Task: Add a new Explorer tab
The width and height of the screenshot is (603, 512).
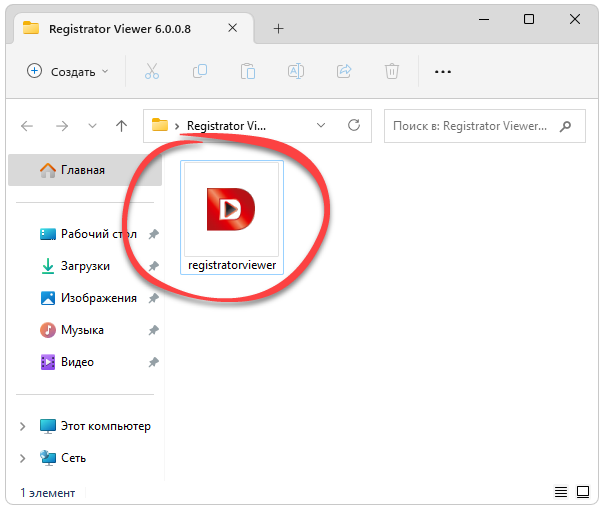Action: [278, 28]
